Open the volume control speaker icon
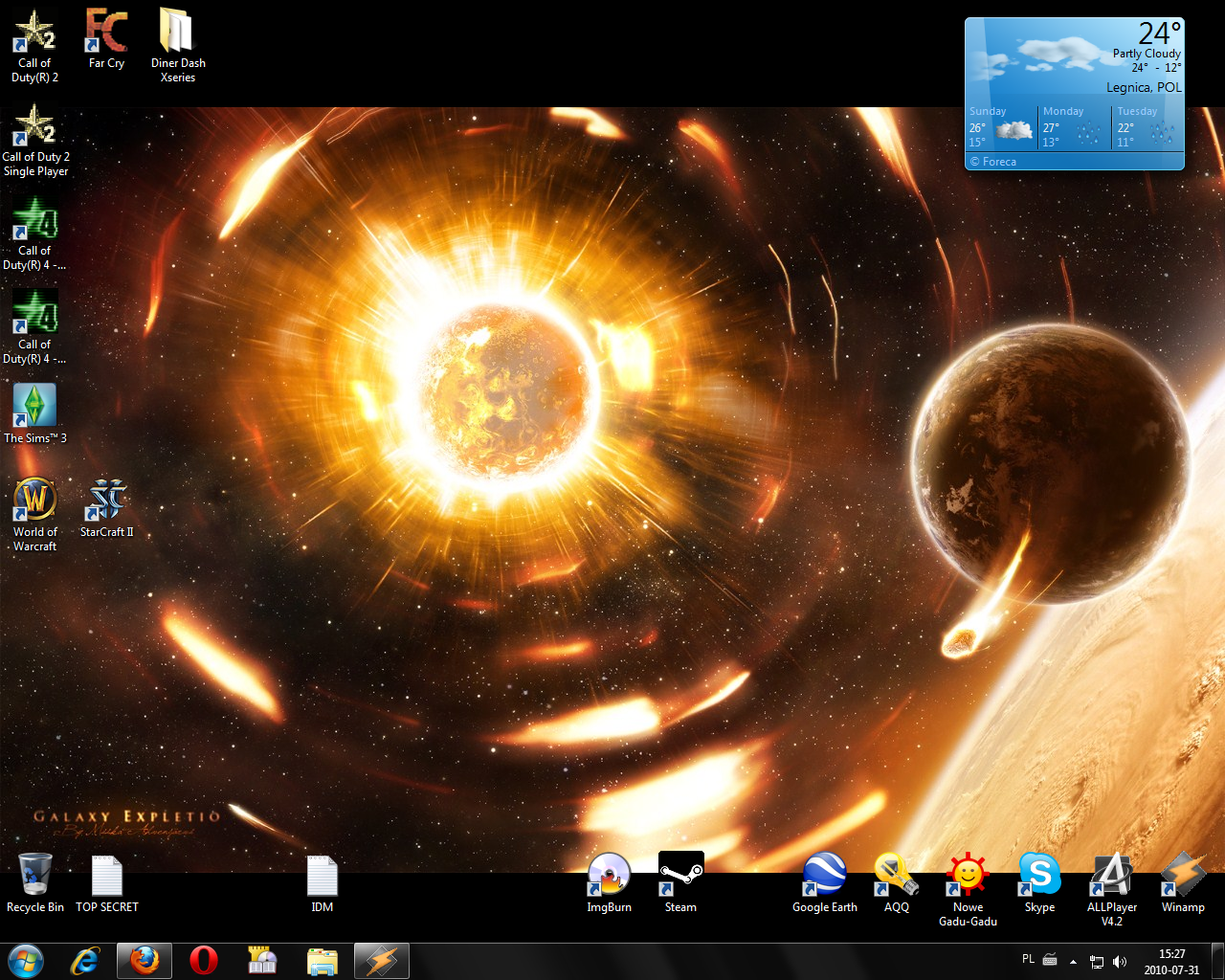Image resolution: width=1225 pixels, height=980 pixels. [1120, 962]
